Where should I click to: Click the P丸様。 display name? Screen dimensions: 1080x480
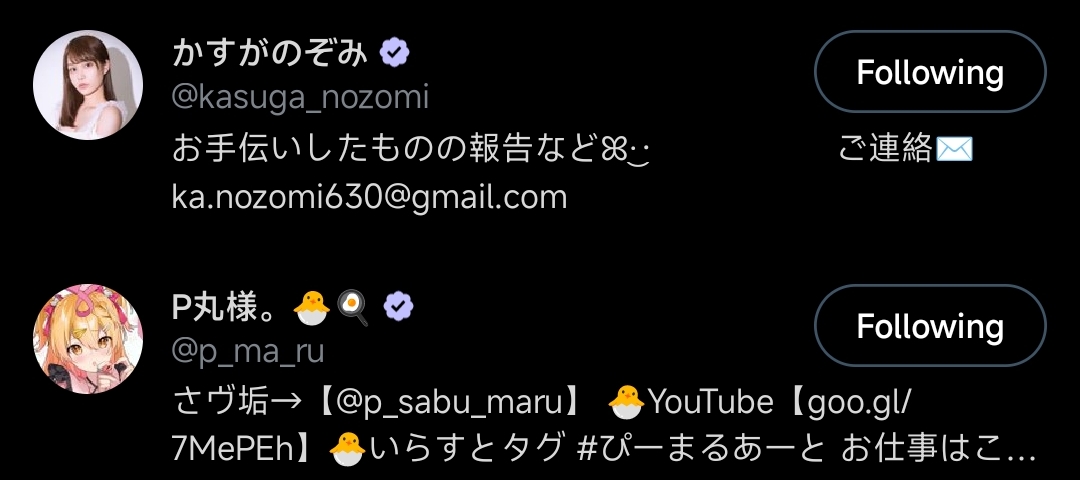(229, 307)
